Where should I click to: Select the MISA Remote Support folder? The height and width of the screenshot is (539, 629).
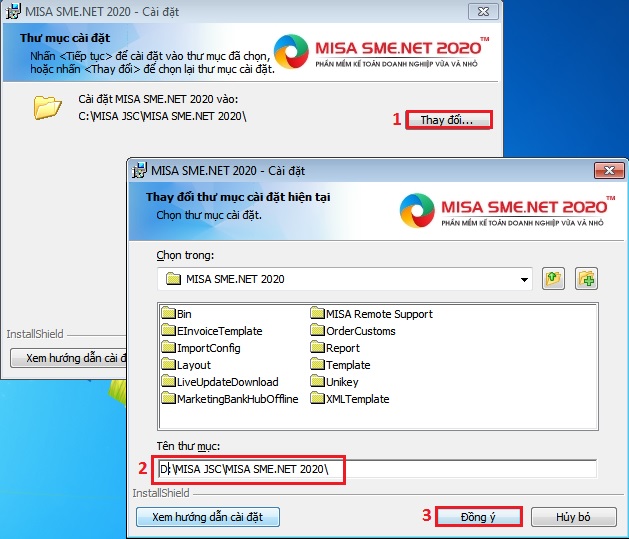point(372,314)
